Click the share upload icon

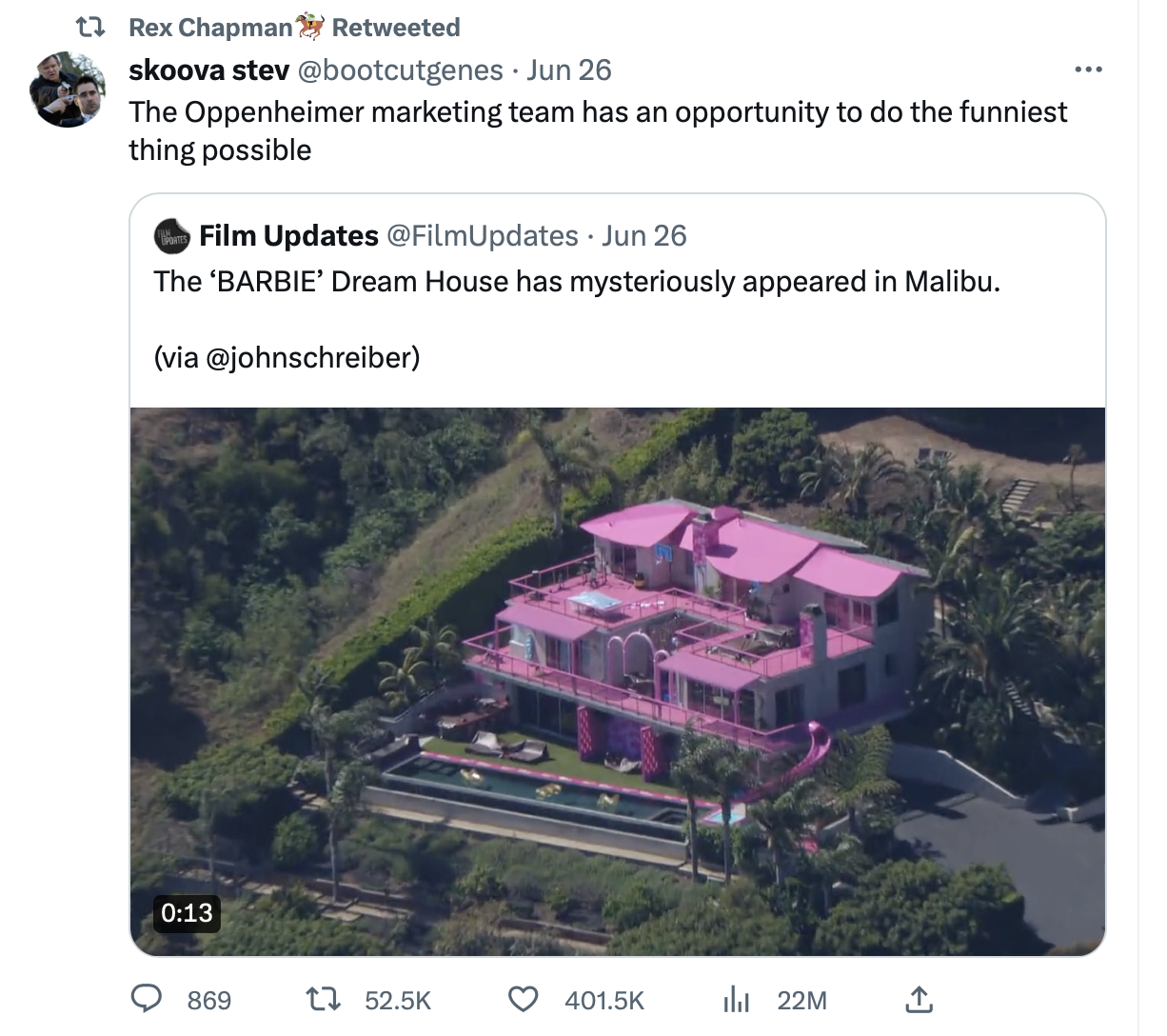pos(917,999)
